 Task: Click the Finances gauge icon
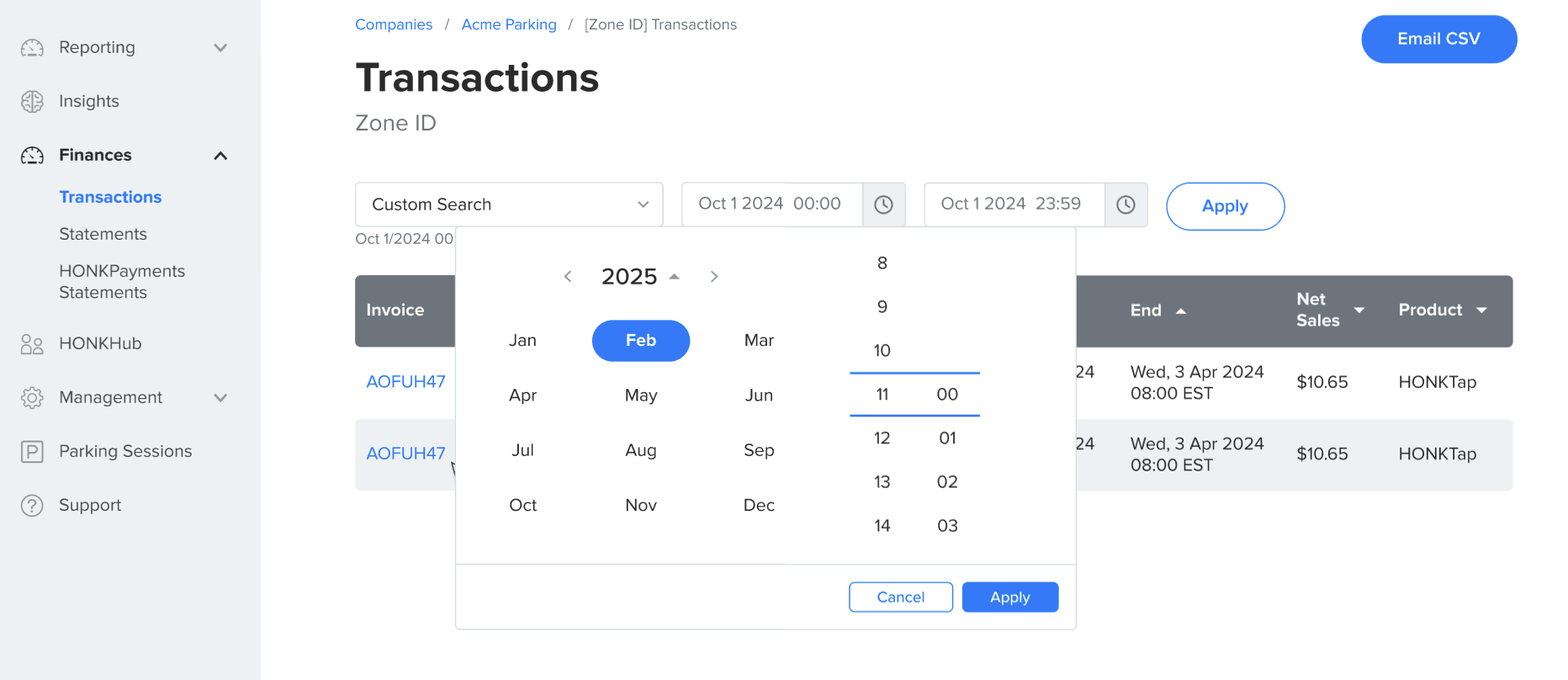32,156
